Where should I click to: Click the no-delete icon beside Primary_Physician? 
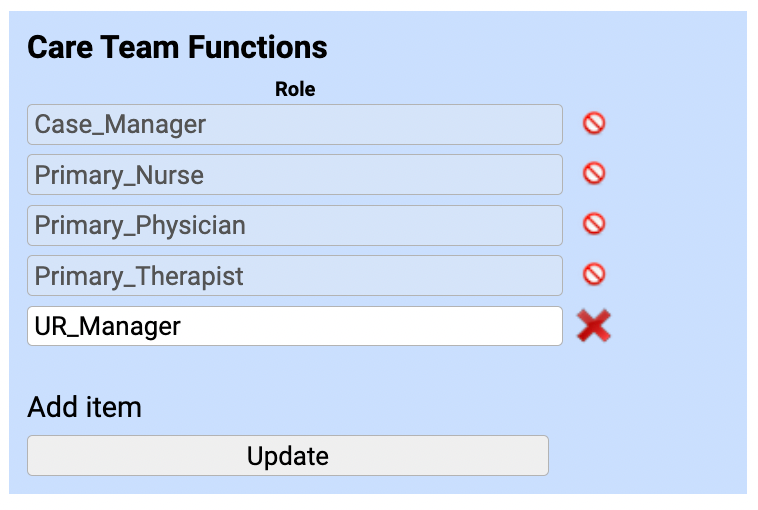coord(594,224)
